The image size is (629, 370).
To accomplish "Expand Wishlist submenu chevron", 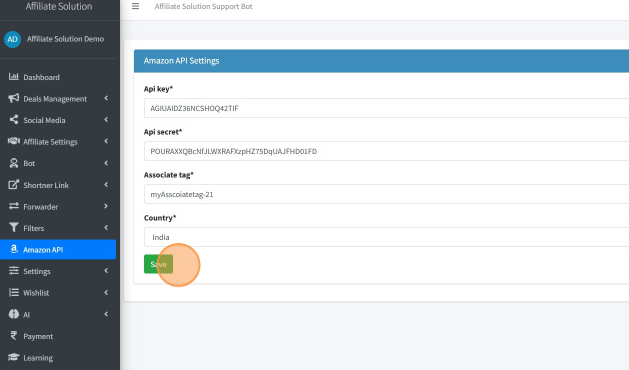I will (x=106, y=292).
